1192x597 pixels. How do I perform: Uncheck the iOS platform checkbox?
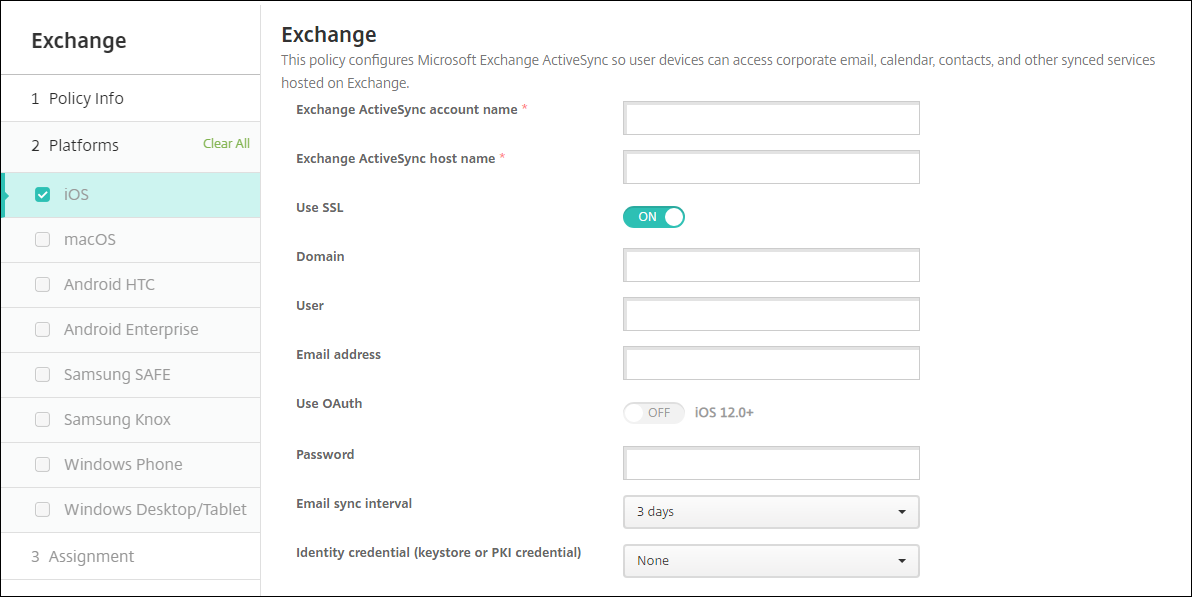[43, 195]
